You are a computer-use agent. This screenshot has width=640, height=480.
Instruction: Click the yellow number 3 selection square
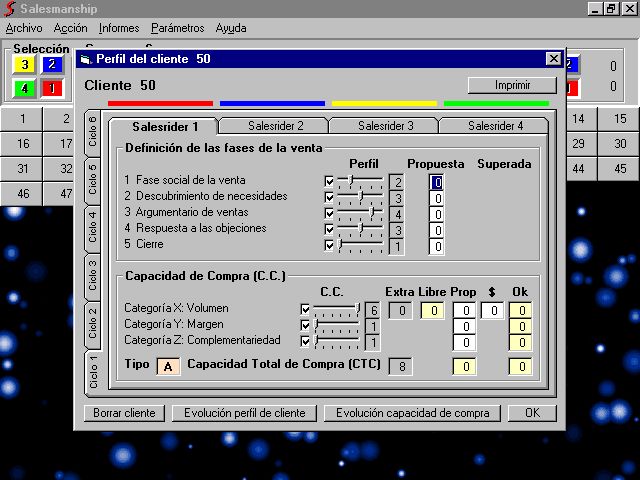(24, 65)
